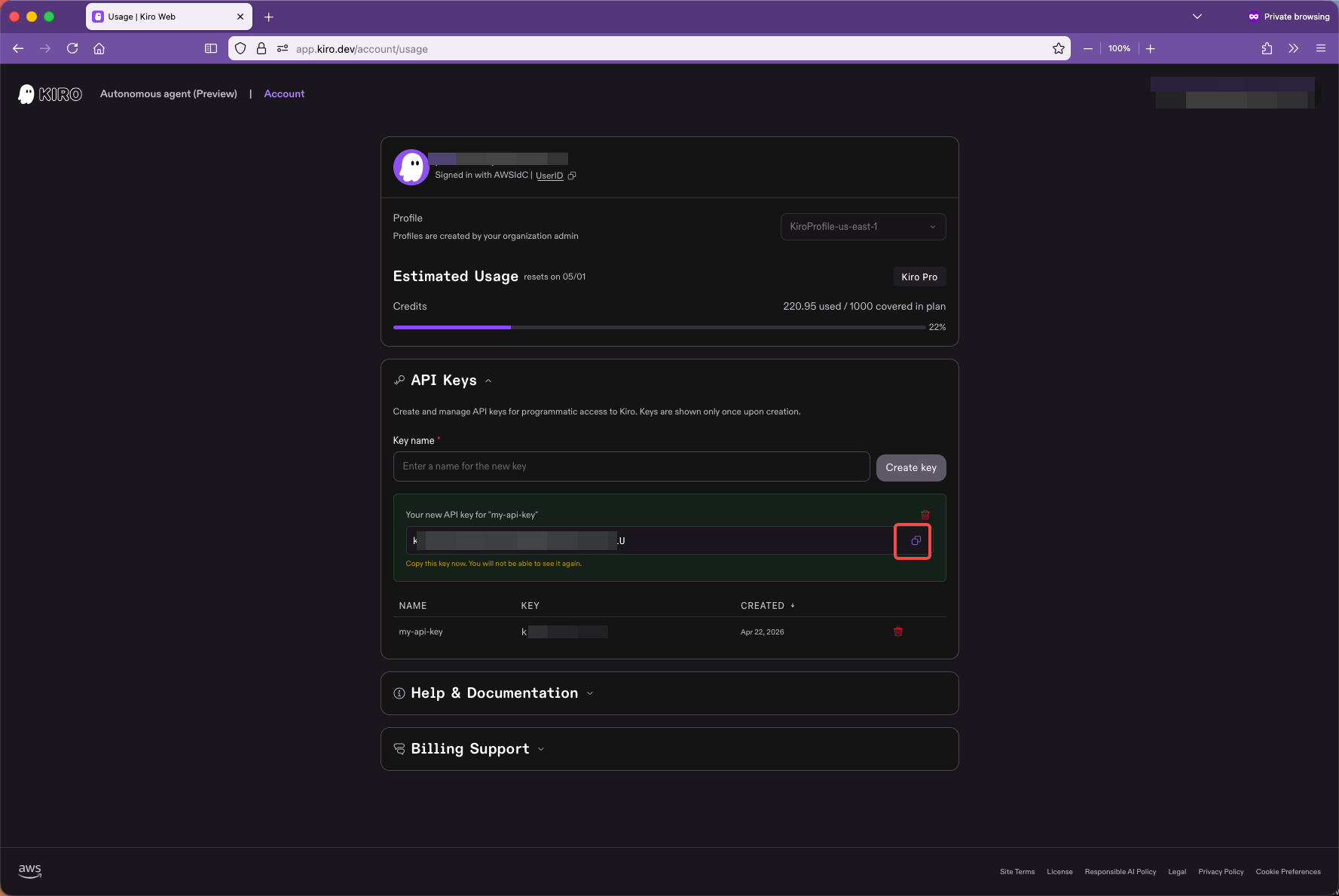1339x896 pixels.
Task: Click the Create key button
Action: [910, 468]
